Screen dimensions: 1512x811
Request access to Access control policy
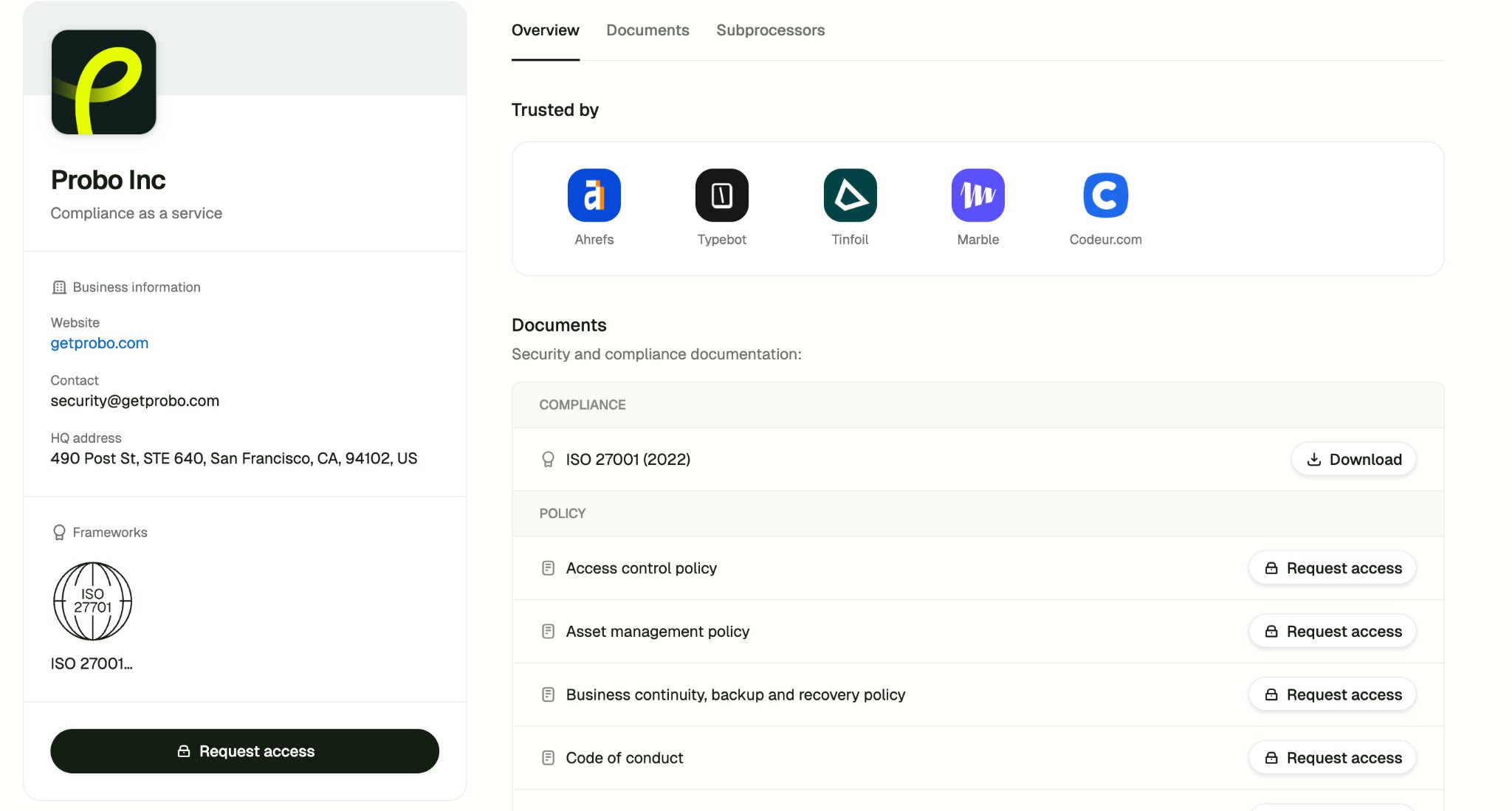(1333, 568)
